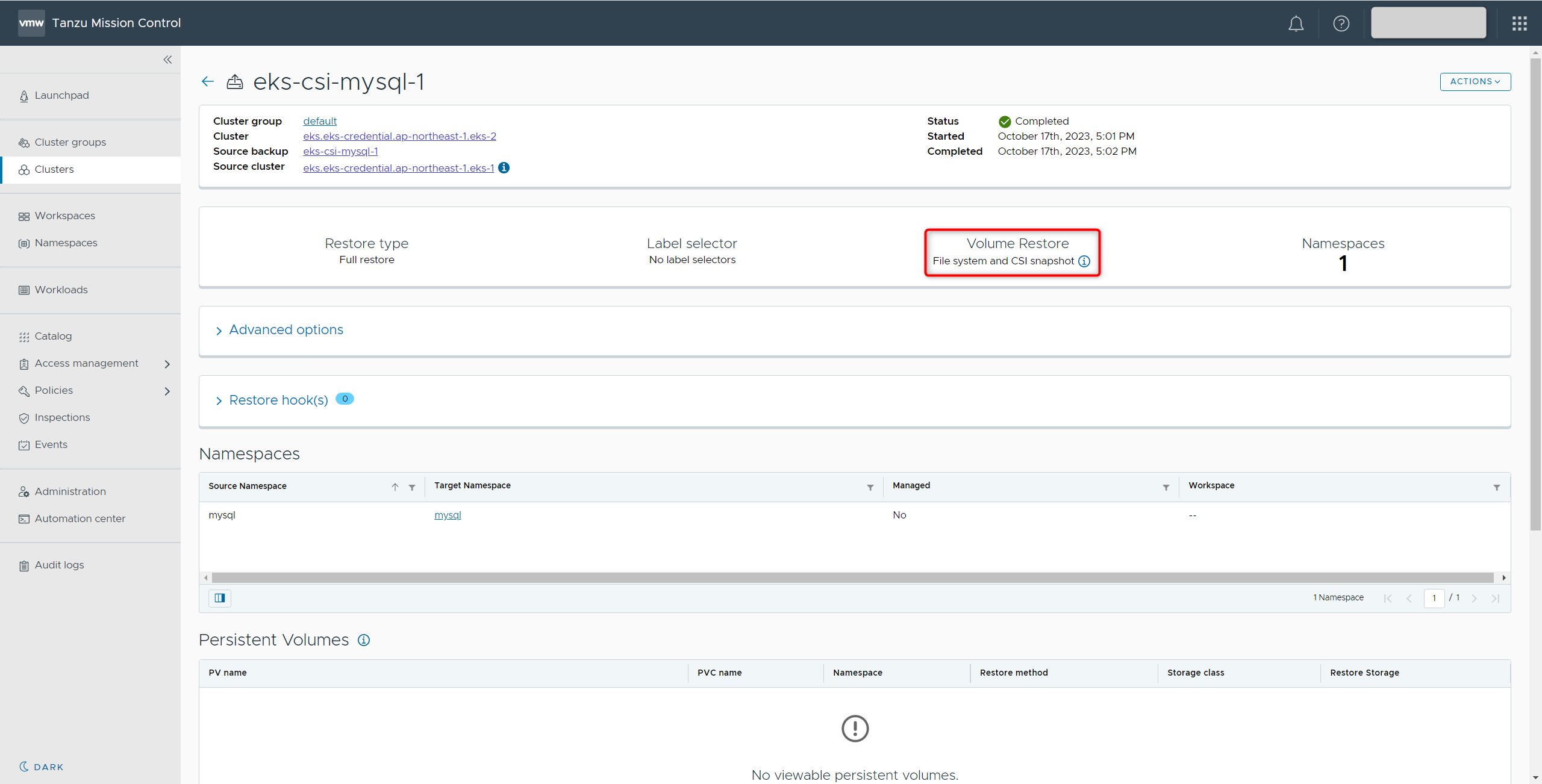The image size is (1542, 784).
Task: Click the Volume Restore info icon
Action: [1084, 261]
